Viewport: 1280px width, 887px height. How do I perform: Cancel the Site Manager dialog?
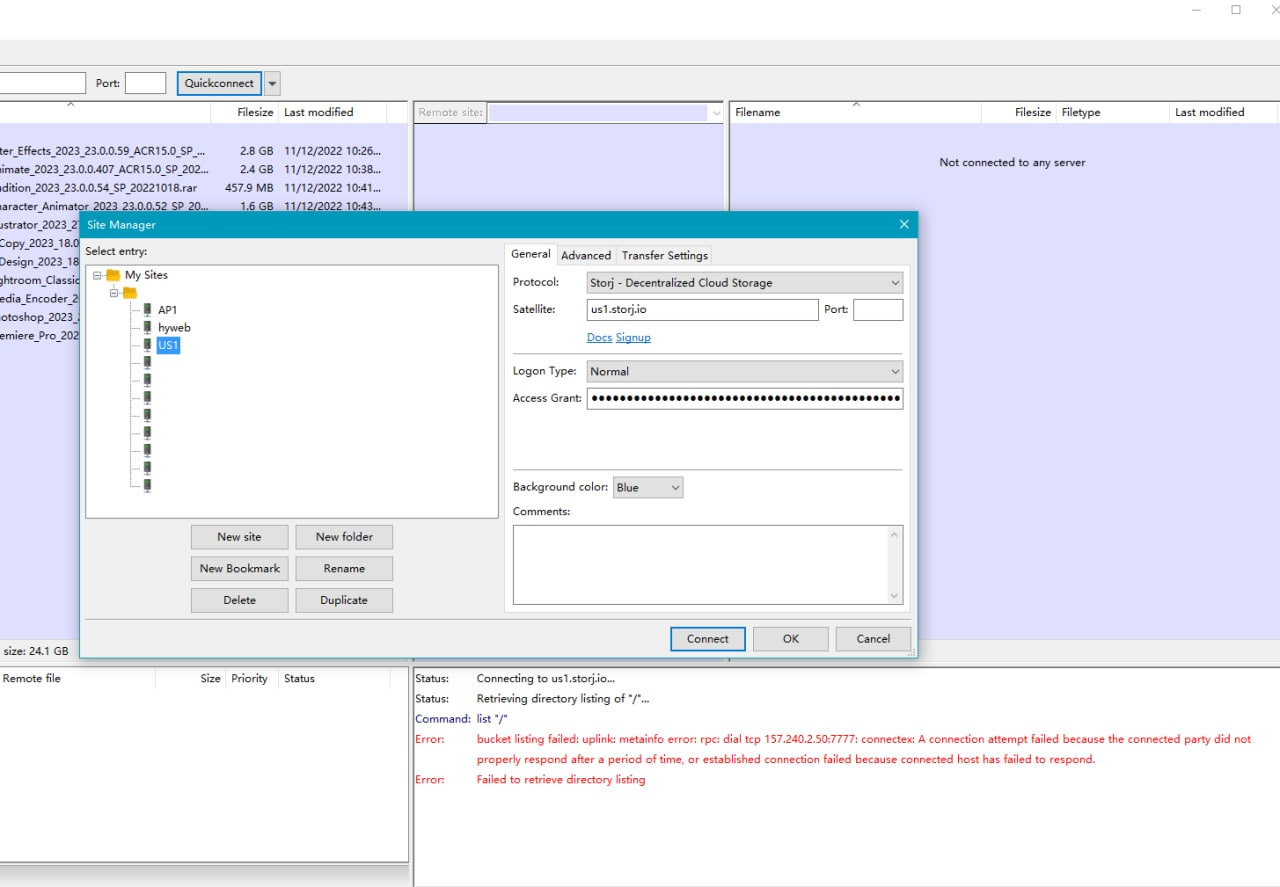coord(873,639)
